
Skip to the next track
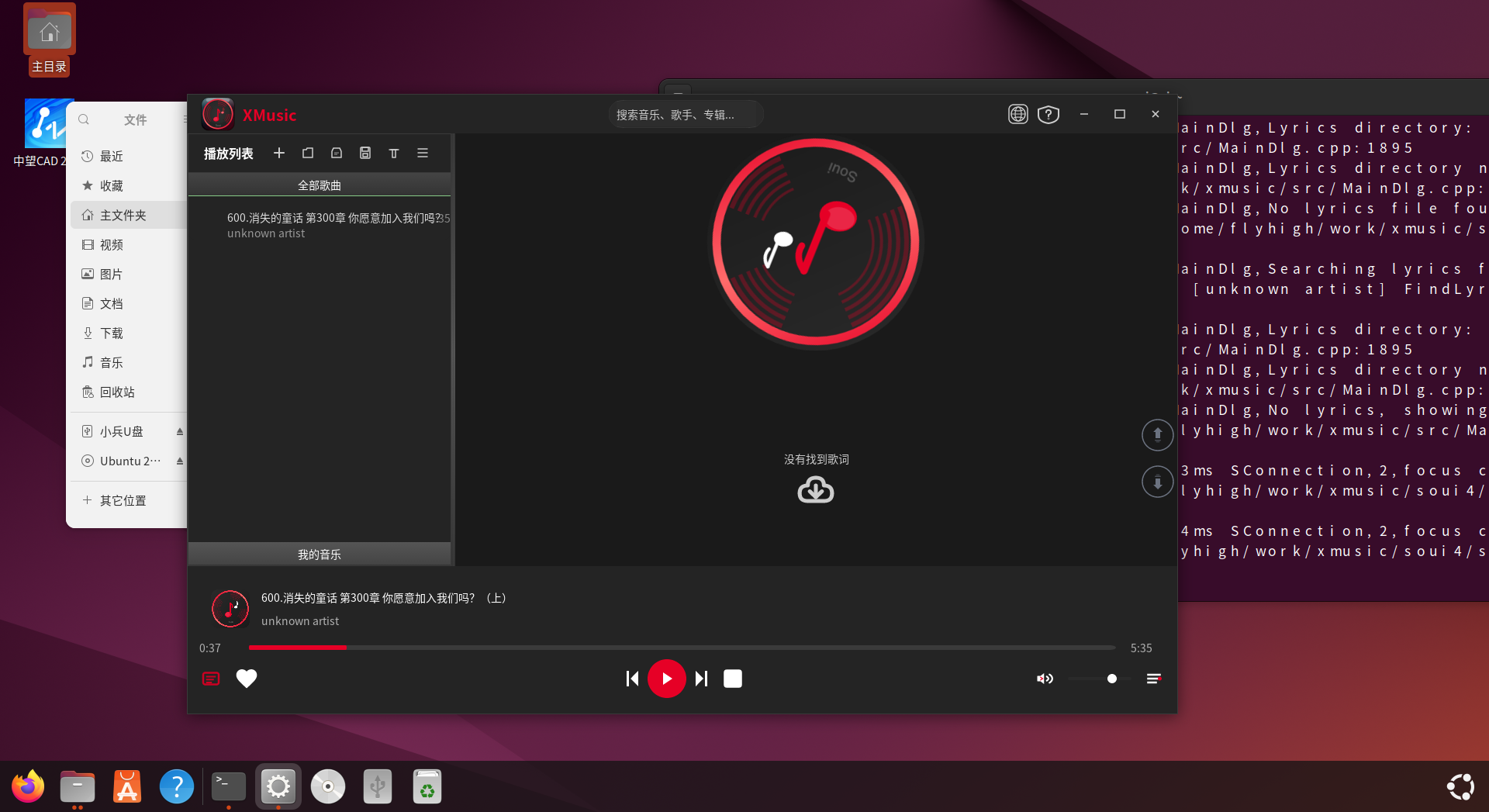point(701,679)
